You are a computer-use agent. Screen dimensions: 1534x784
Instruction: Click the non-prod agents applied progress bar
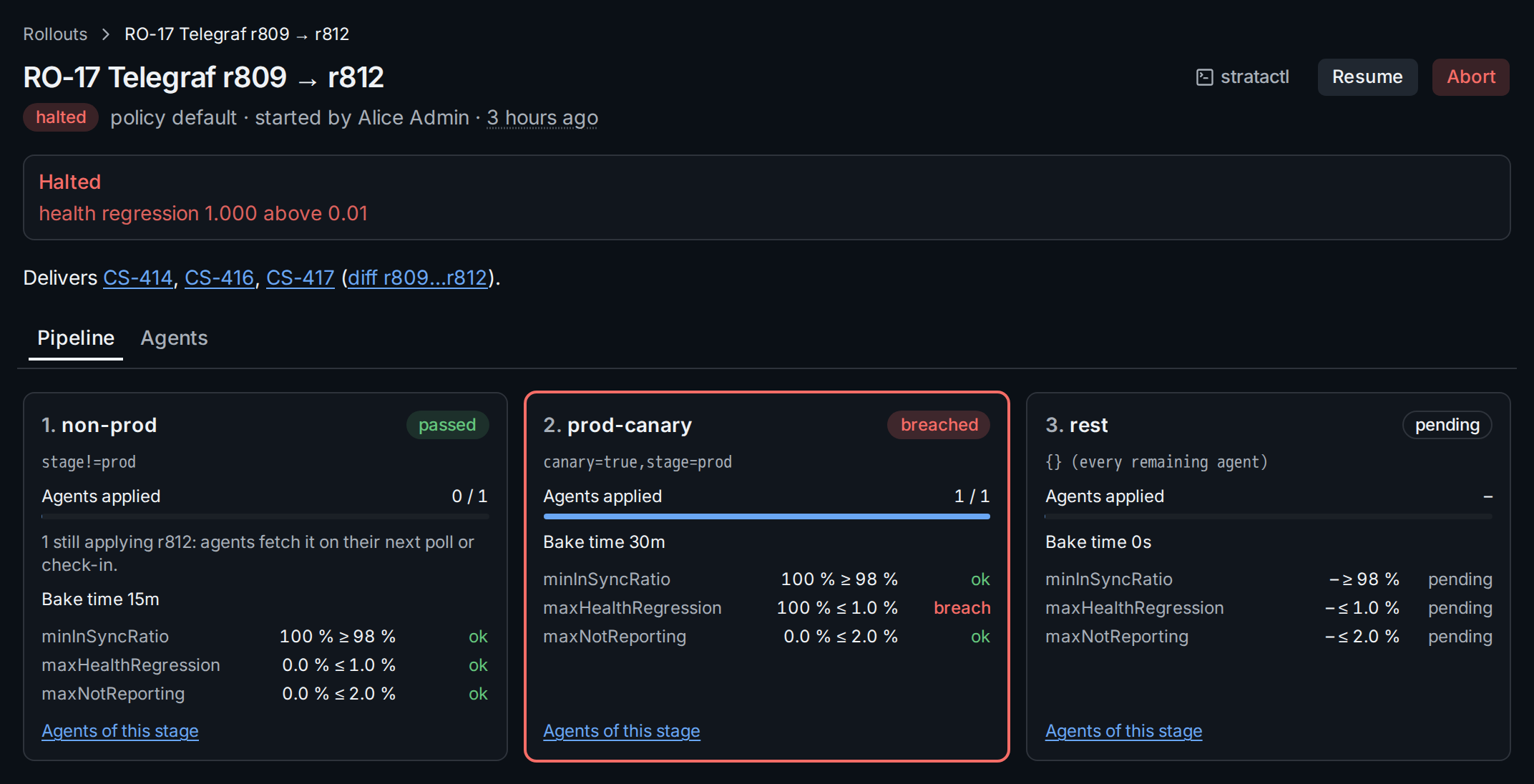[265, 516]
